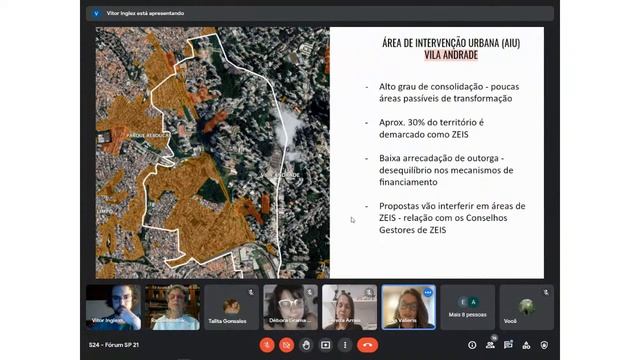Viewport: 640px width, 360px height.
Task: Raise hand in the meeting
Action: tap(306, 345)
